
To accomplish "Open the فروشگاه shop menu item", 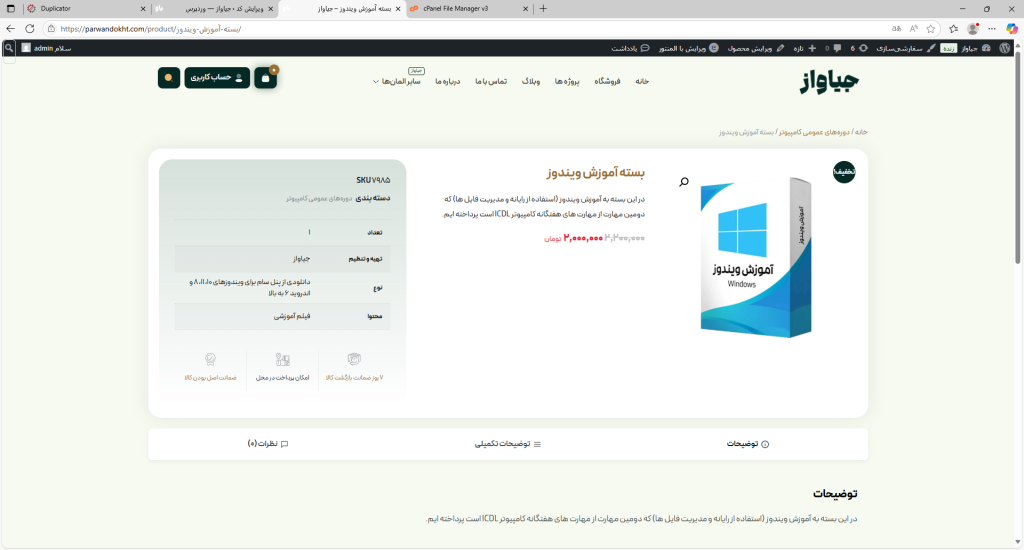I will pos(612,81).
